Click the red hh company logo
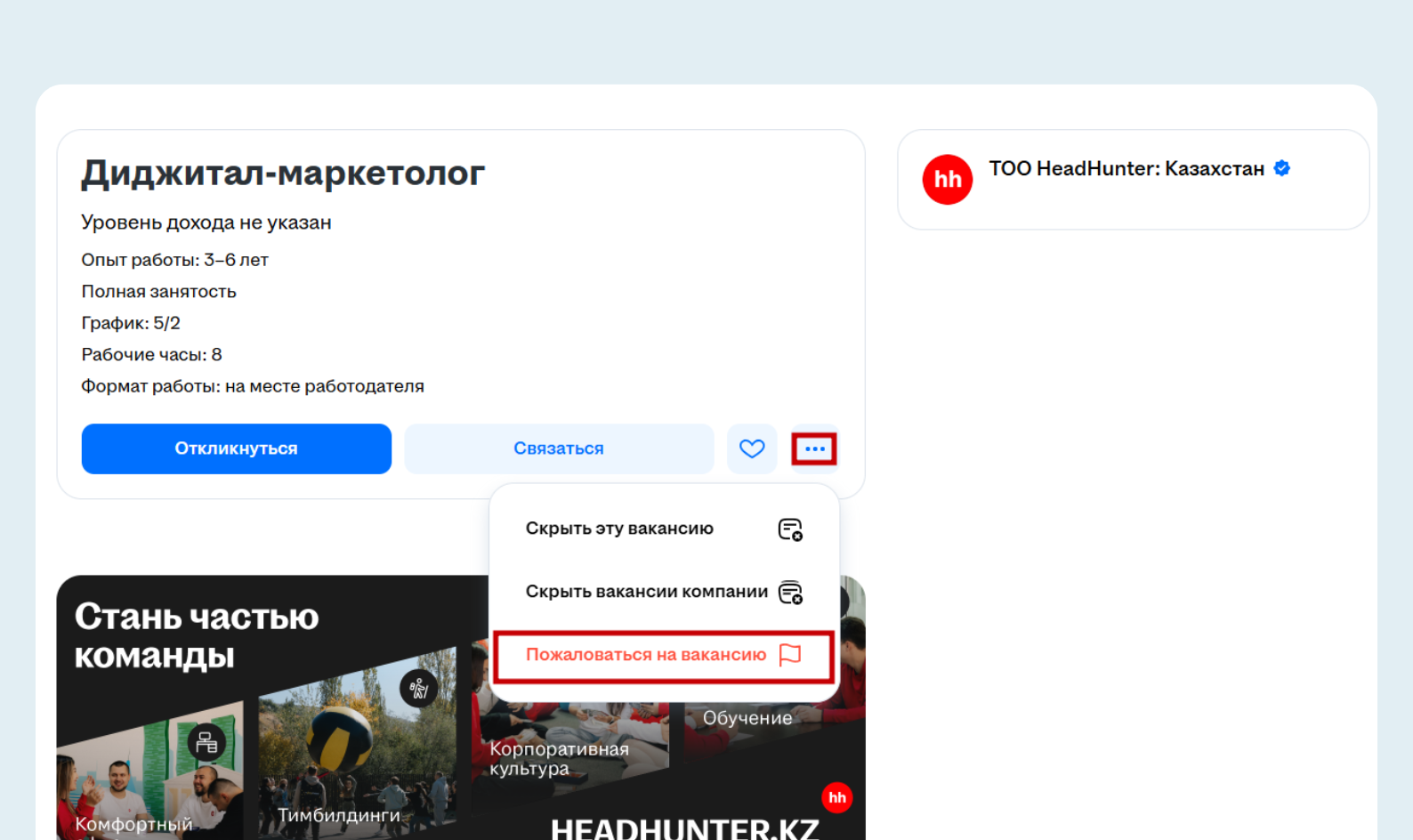The image size is (1413, 840). [x=948, y=179]
